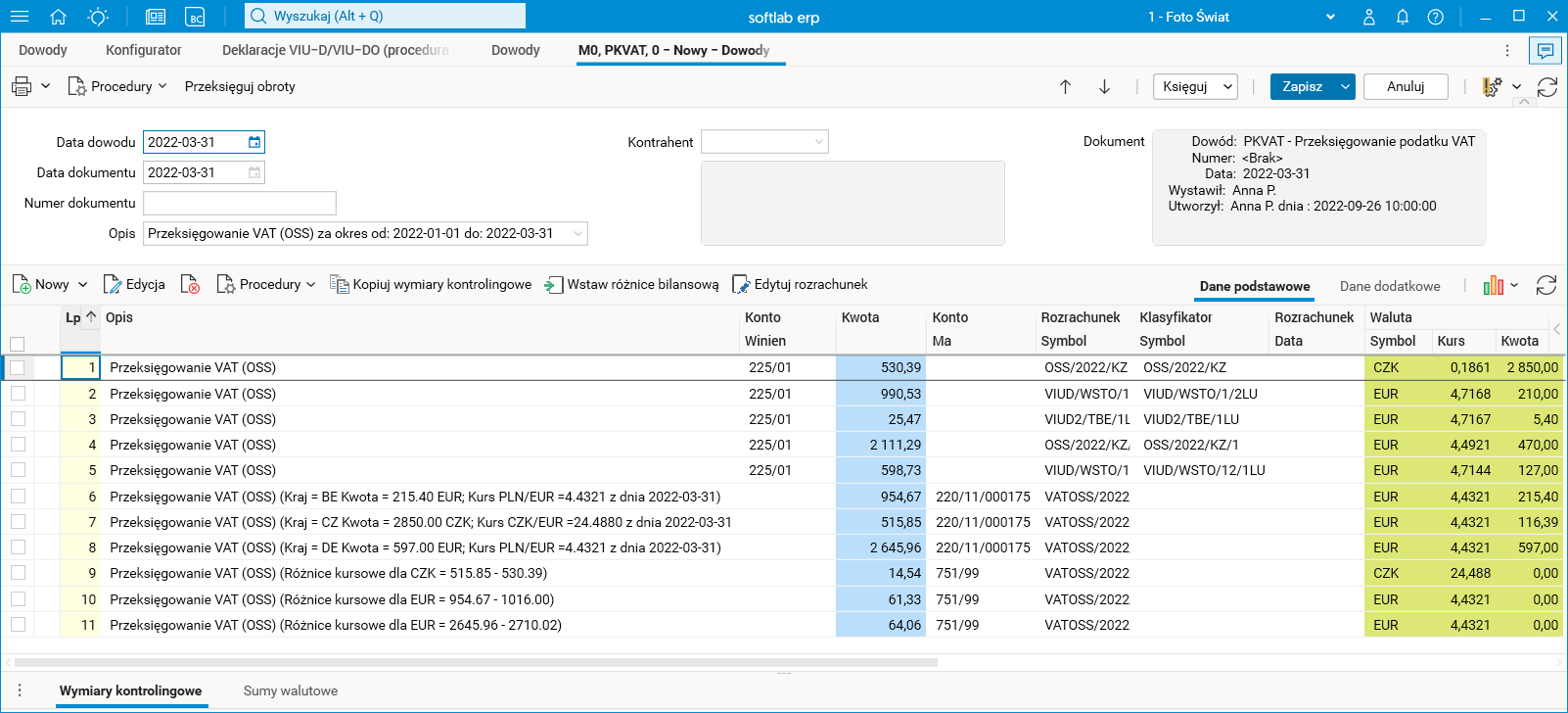The image size is (1568, 713).
Task: Click the delete row icon next to Edycja
Action: 190,285
